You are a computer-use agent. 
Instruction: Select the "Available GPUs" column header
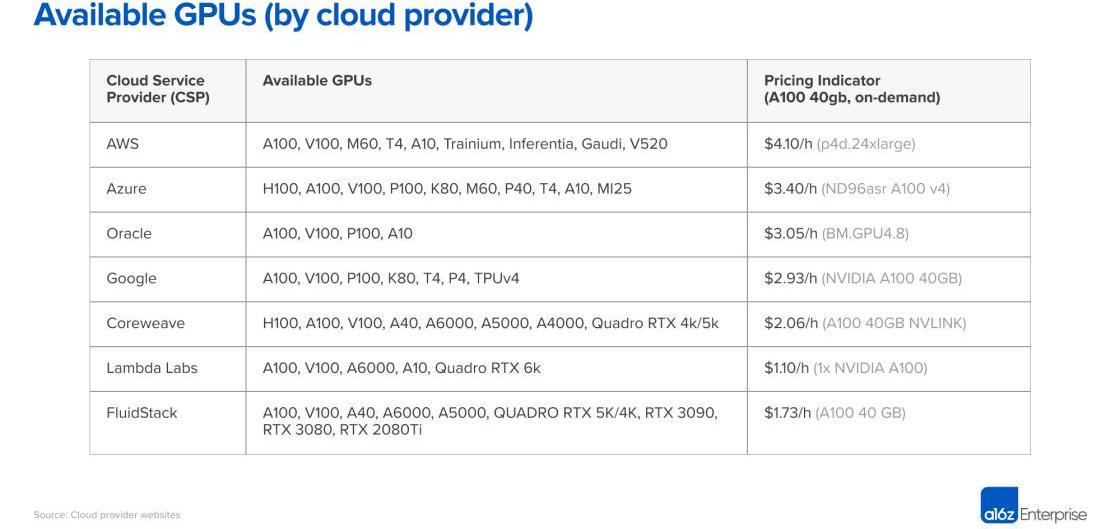[317, 81]
